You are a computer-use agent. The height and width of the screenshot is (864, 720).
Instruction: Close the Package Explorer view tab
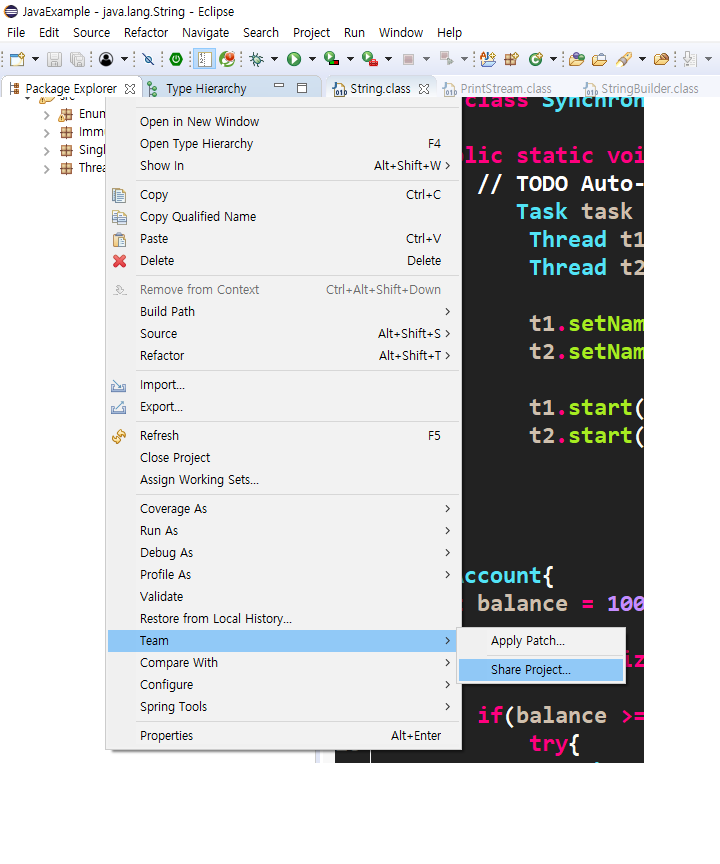pyautogui.click(x=130, y=89)
